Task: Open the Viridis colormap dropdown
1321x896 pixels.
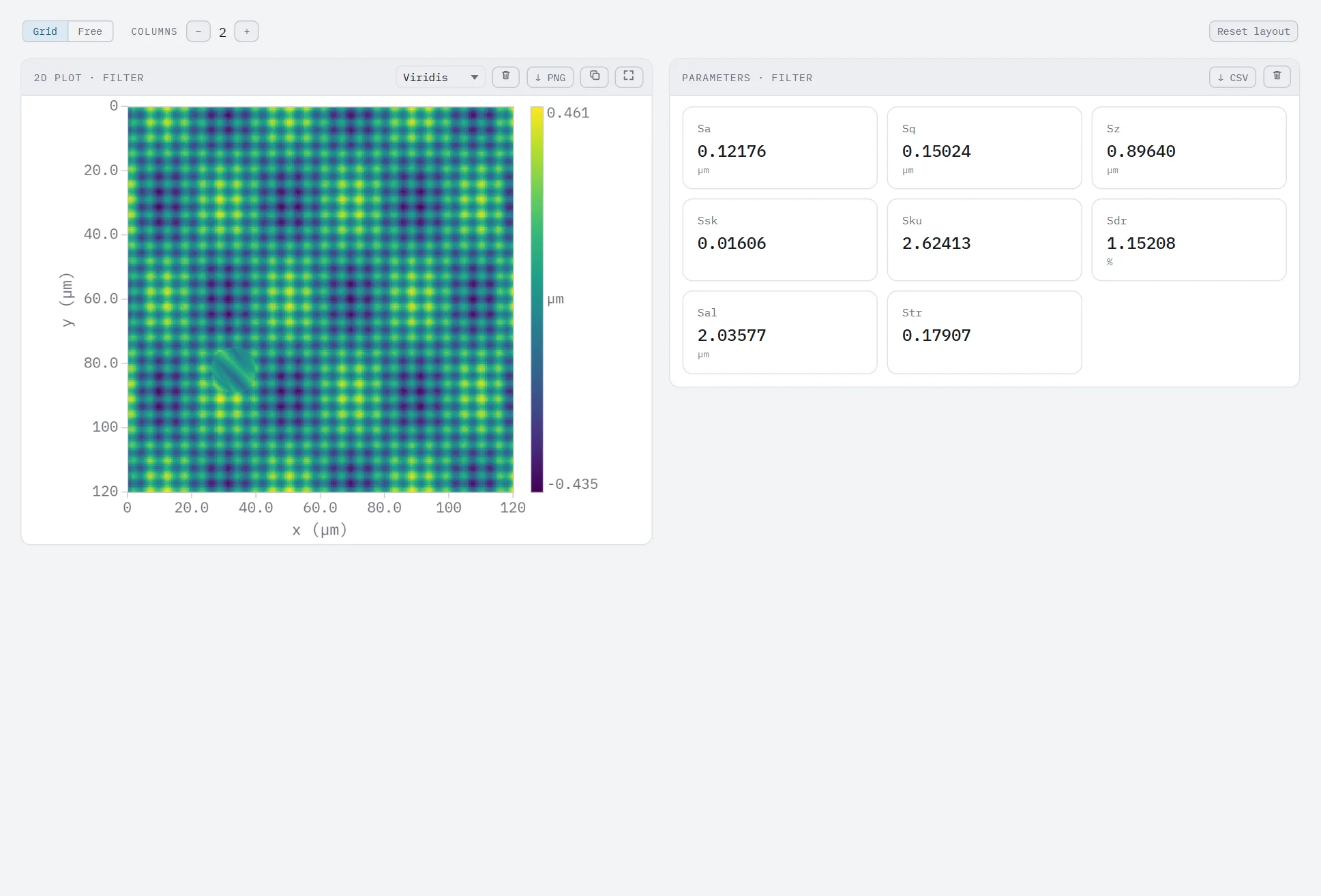Action: [x=440, y=77]
